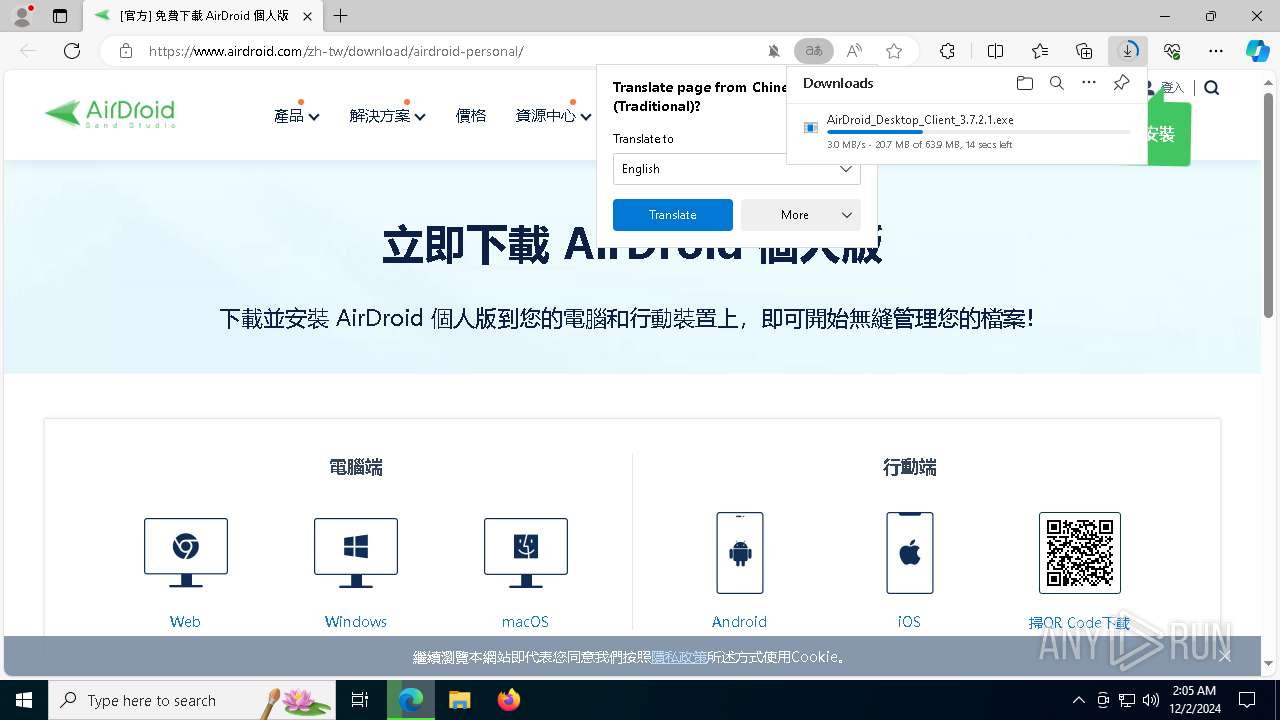Launch the Copilot sidebar icon

(x=1258, y=51)
